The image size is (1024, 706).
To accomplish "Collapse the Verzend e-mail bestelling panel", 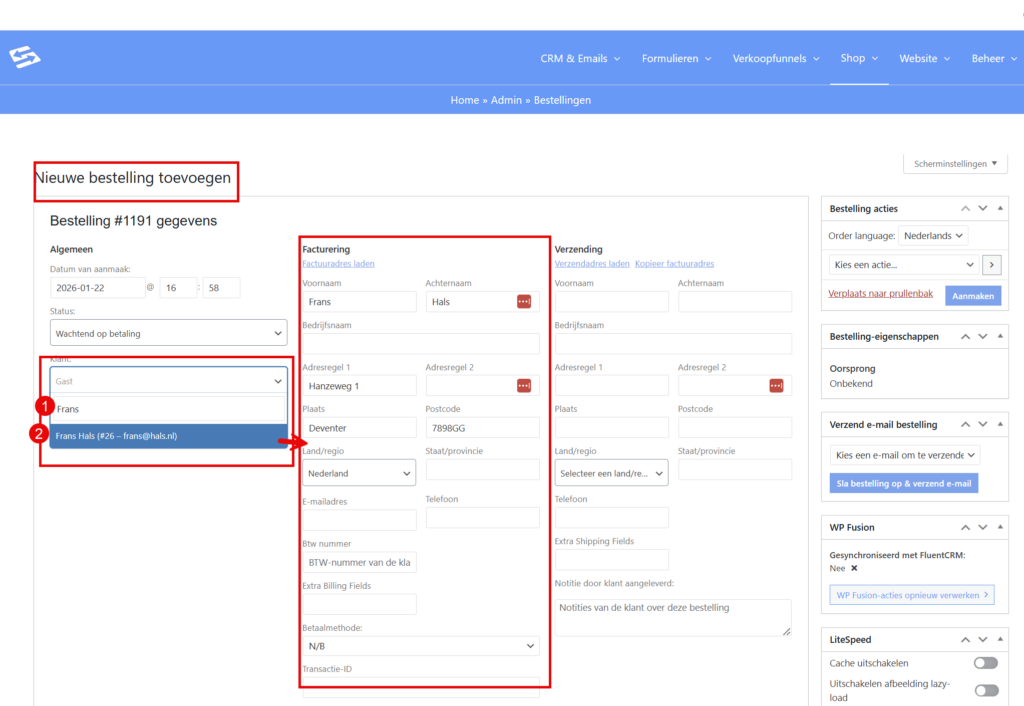I will coord(1000,425).
